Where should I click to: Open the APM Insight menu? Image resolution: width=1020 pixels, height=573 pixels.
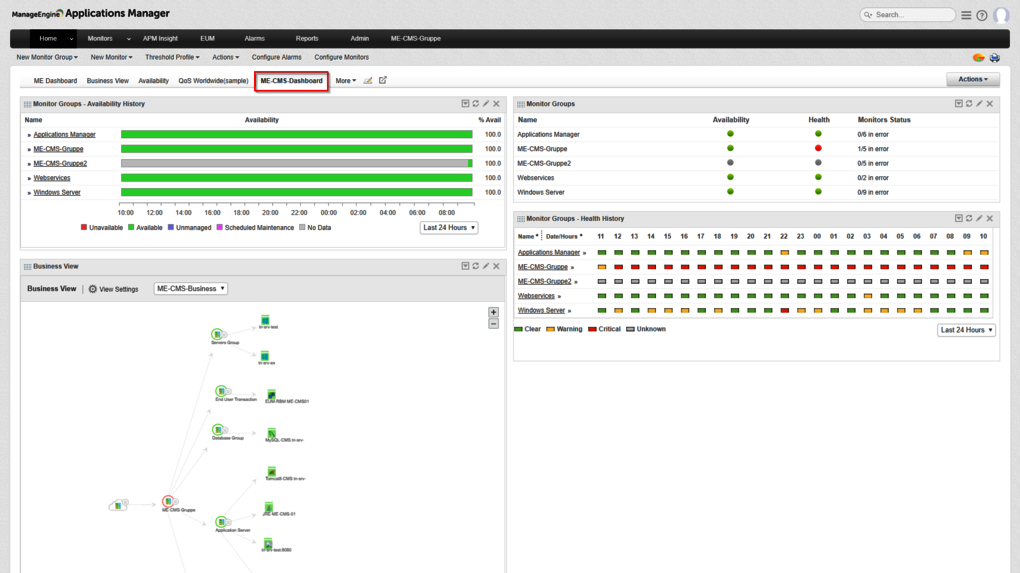click(x=160, y=39)
